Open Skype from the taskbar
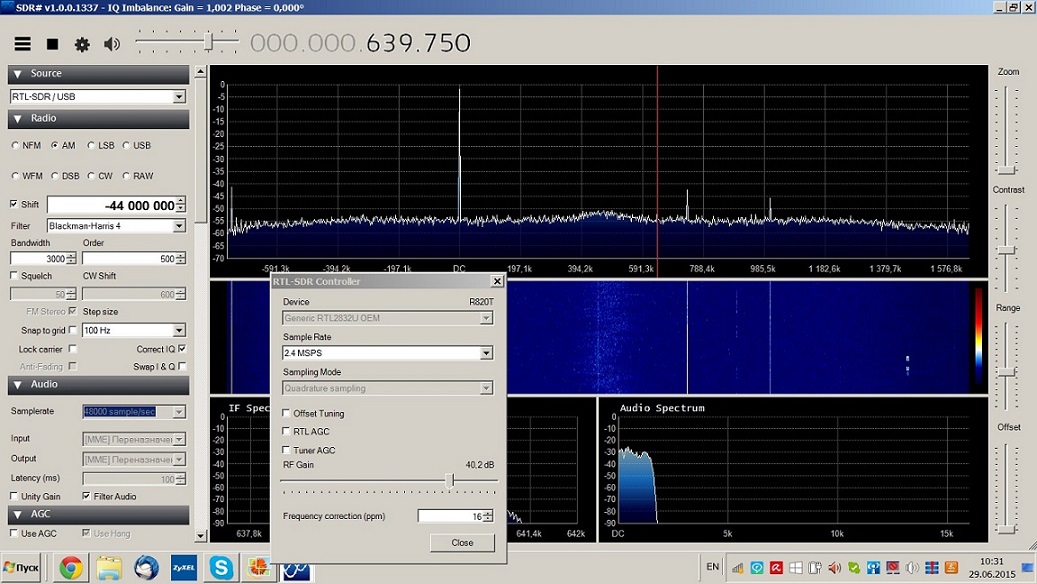Screen dimensions: 1037x584 tap(221, 567)
